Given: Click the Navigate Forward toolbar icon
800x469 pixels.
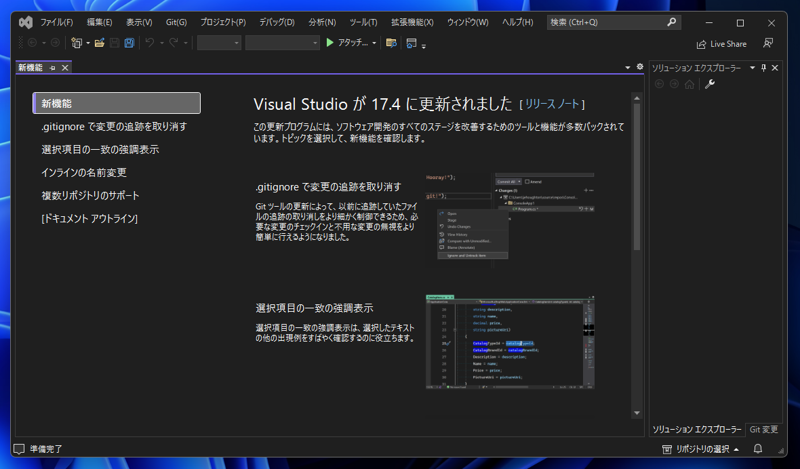Looking at the screenshot, I should 55,43.
